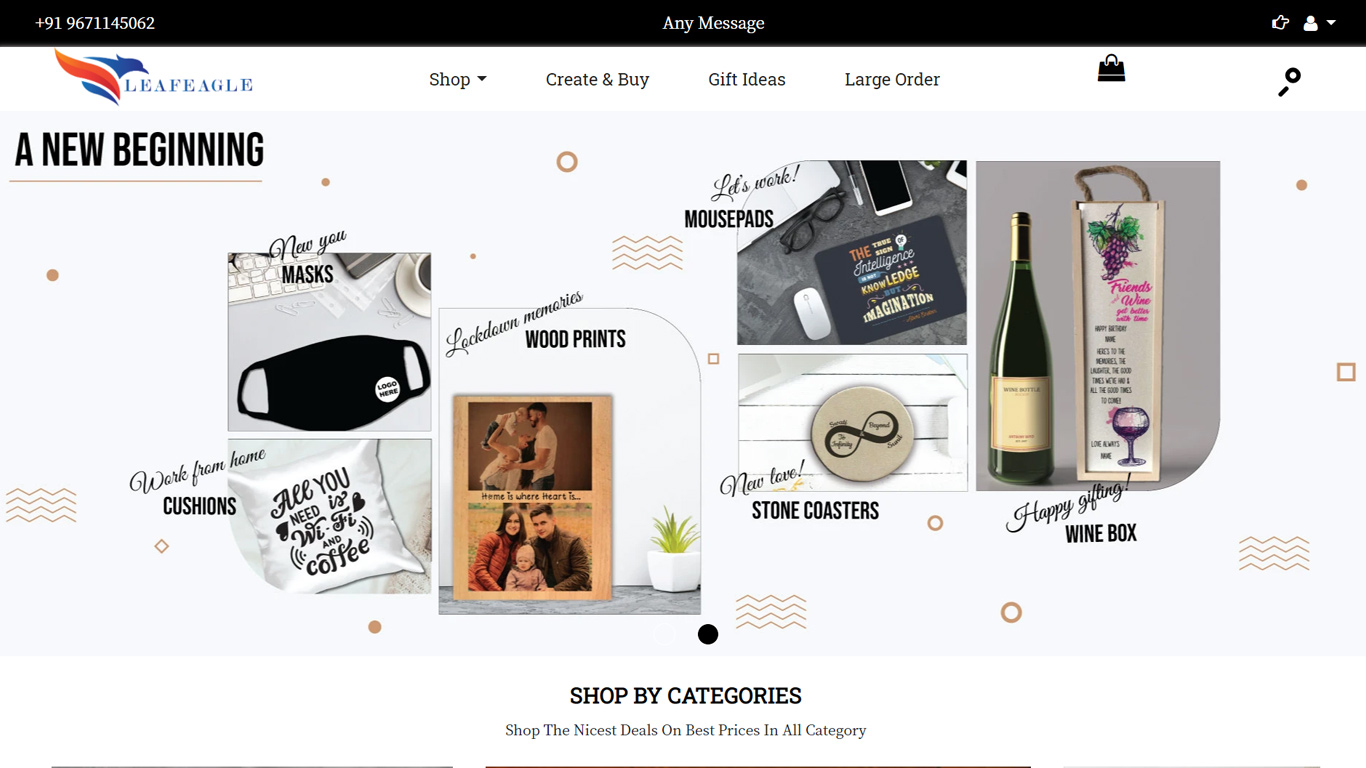This screenshot has width=1366, height=768.
Task: Expand the Shop dropdown menu
Action: tap(458, 79)
